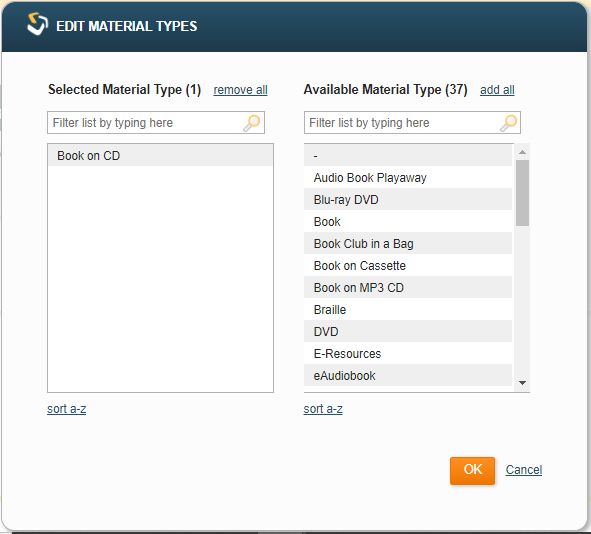Screen dimensions: 591x534
Task: Select Book on Cassette item
Action: click(408, 265)
